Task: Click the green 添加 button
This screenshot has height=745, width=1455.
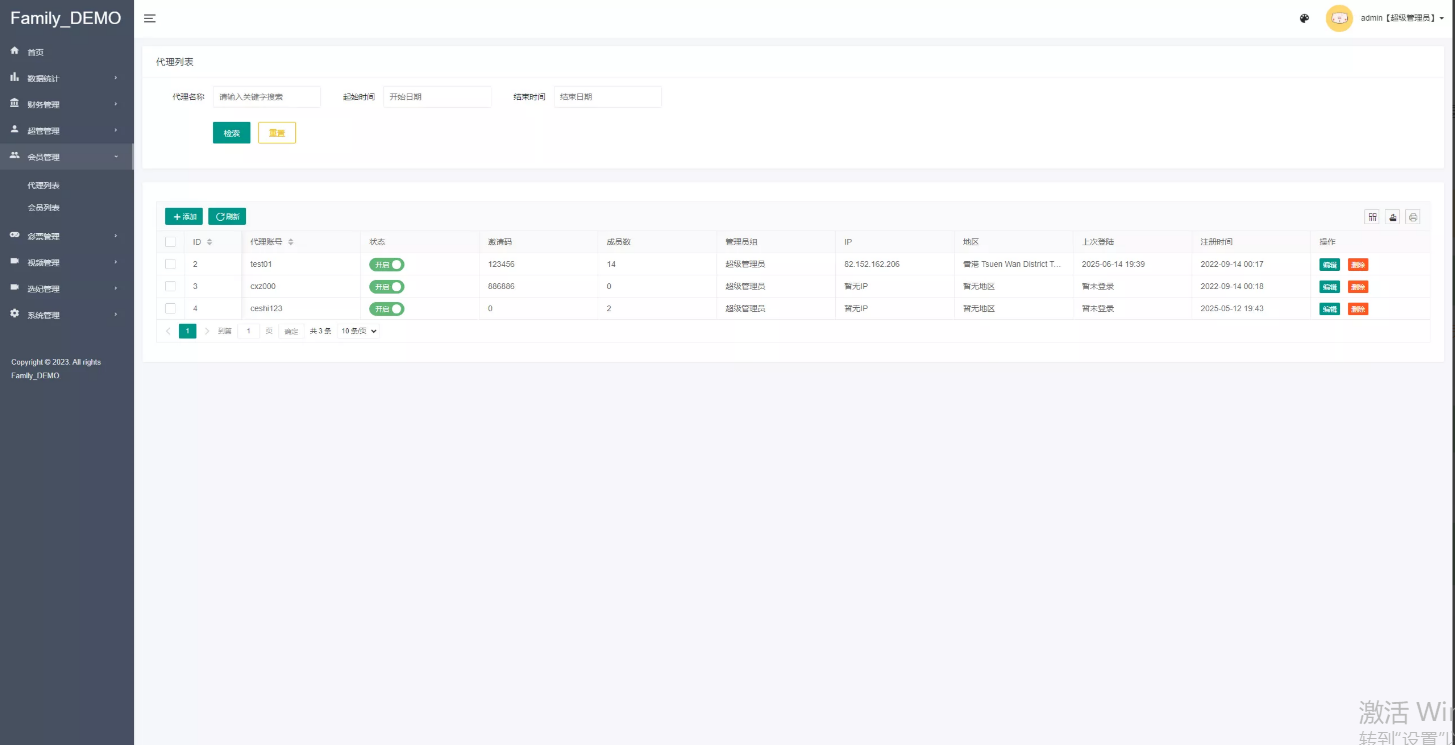Action: 184,216
